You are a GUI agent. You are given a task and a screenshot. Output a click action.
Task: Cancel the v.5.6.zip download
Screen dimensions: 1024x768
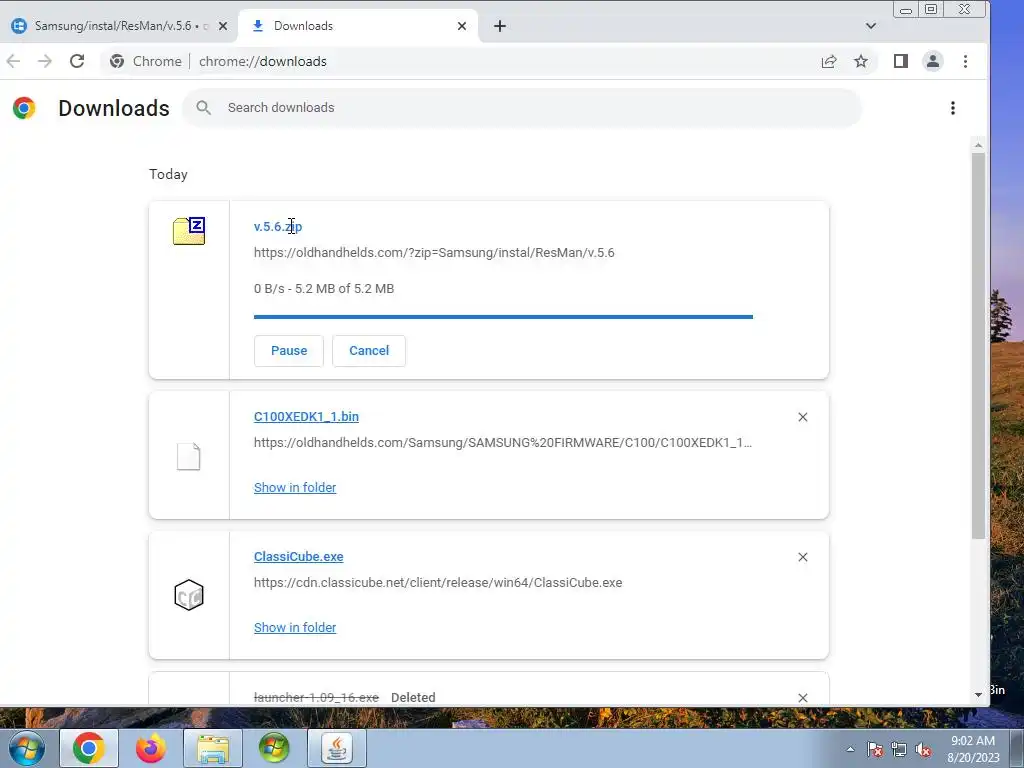(369, 351)
